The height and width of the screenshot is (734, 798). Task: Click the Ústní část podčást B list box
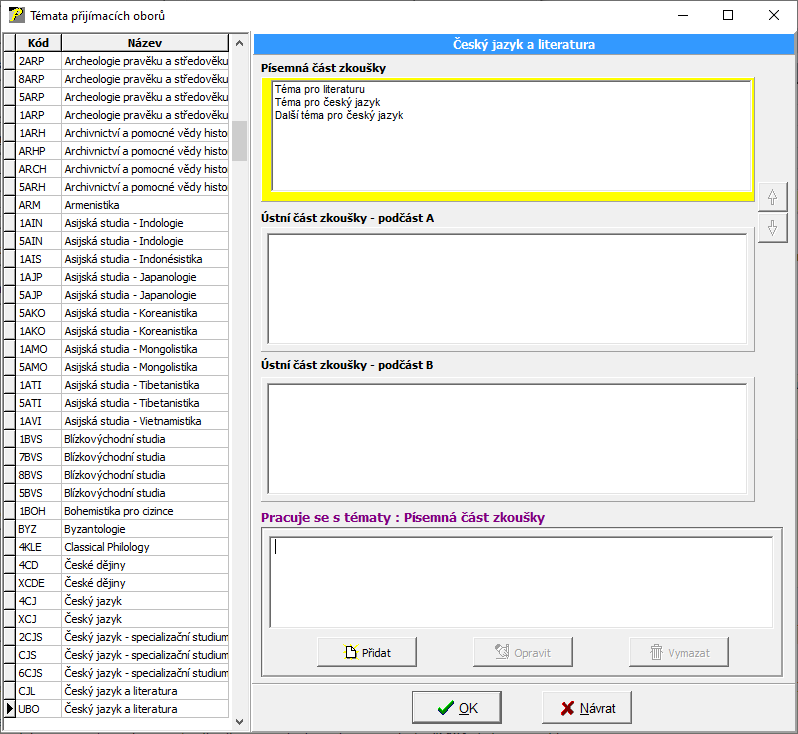pyautogui.click(x=505, y=438)
